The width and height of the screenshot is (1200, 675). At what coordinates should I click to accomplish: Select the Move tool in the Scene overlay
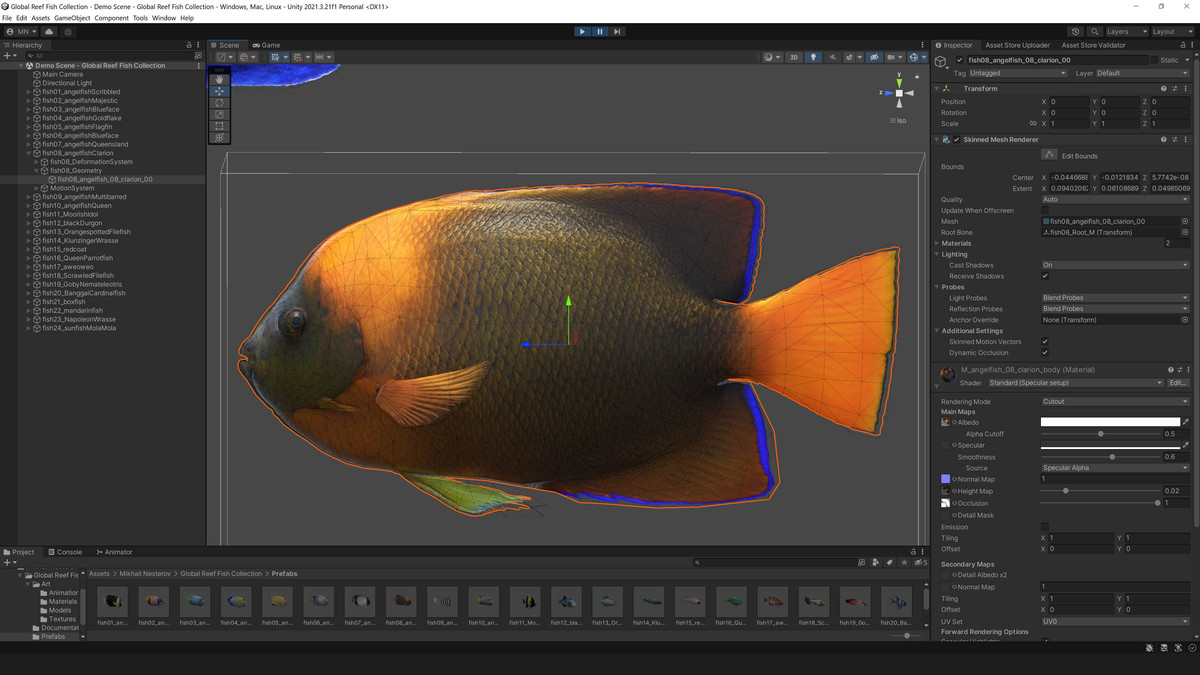tap(219, 91)
